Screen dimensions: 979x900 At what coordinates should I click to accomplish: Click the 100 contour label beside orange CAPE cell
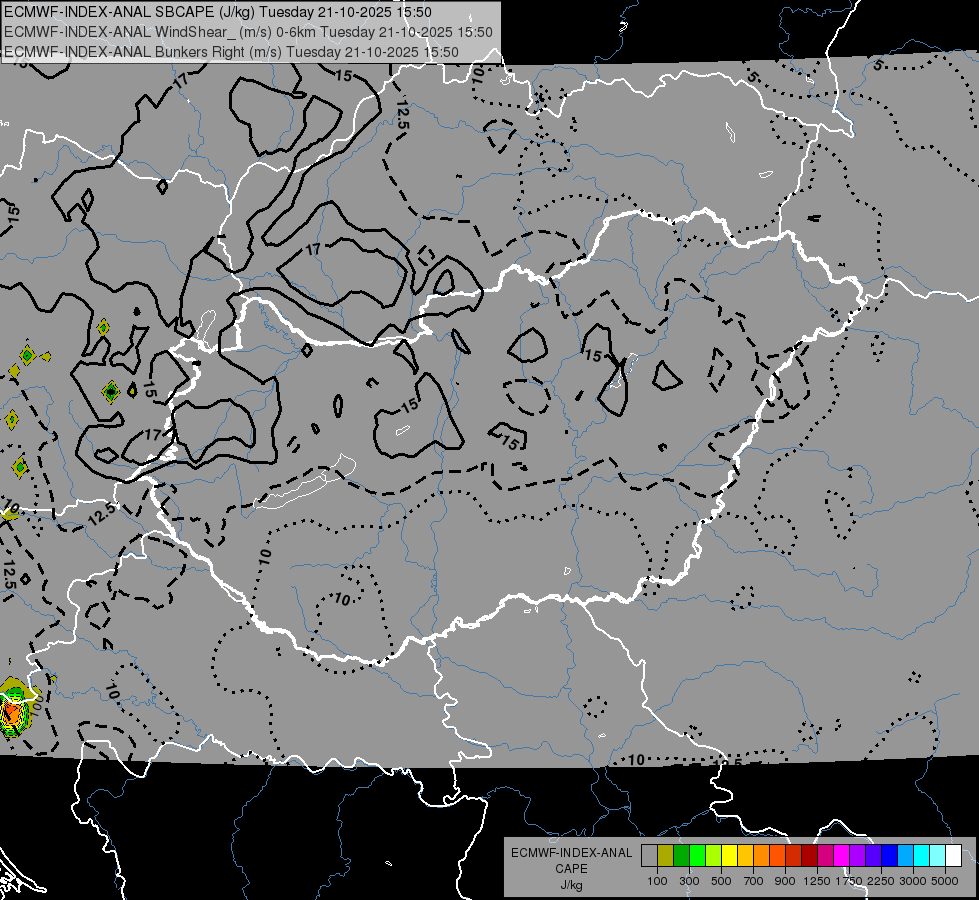coord(36,706)
